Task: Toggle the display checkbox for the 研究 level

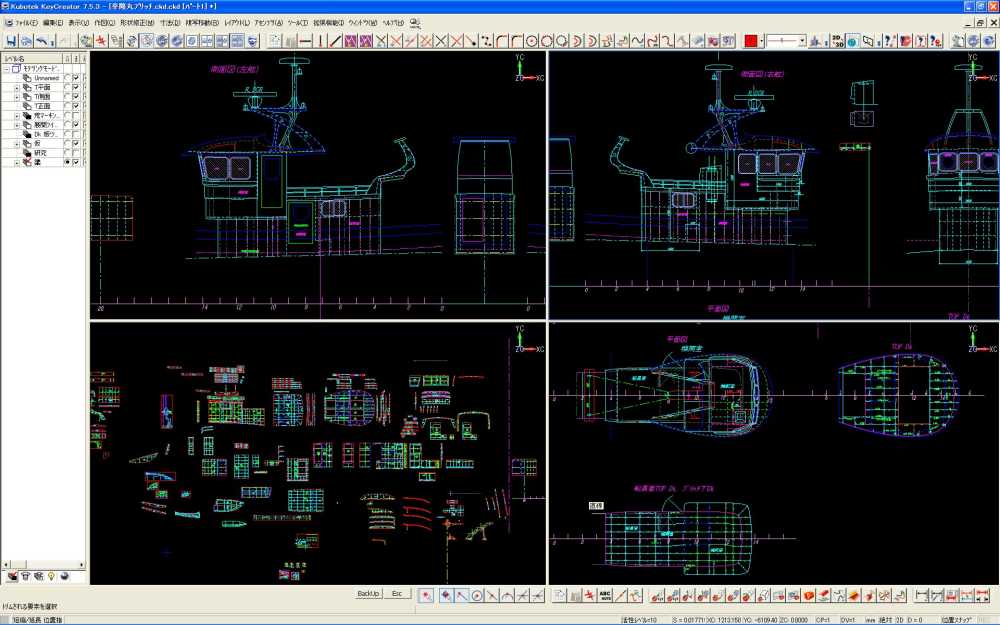Action: pos(76,152)
